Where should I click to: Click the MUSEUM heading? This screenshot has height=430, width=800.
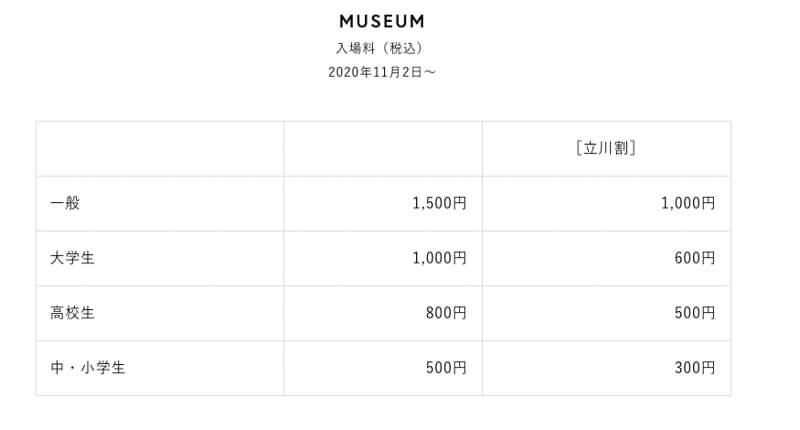(382, 21)
